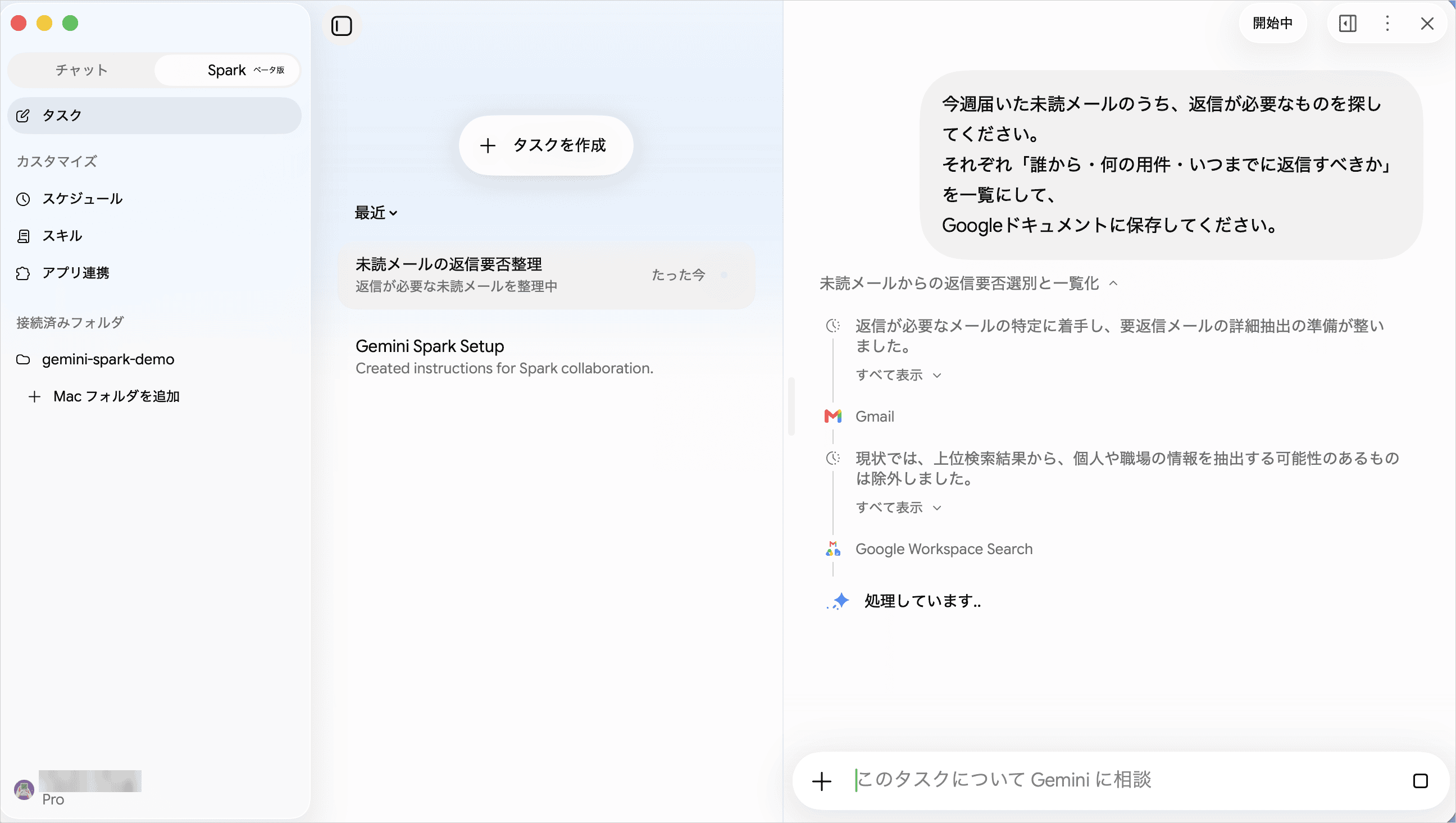Click the タスクを作成 button
This screenshot has width=1456, height=823.
coord(545,146)
